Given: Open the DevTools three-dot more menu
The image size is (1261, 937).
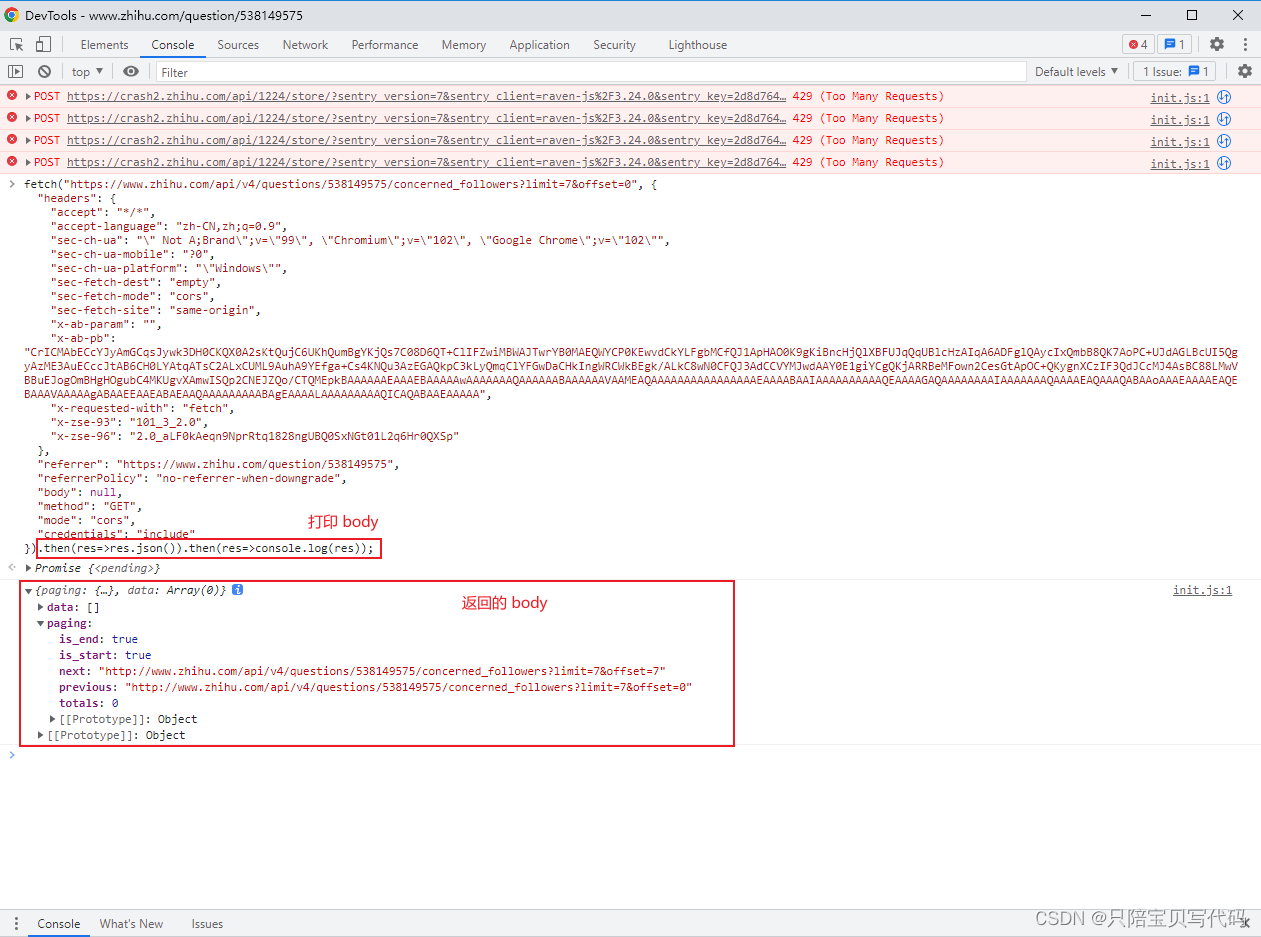Looking at the screenshot, I should 1246,44.
